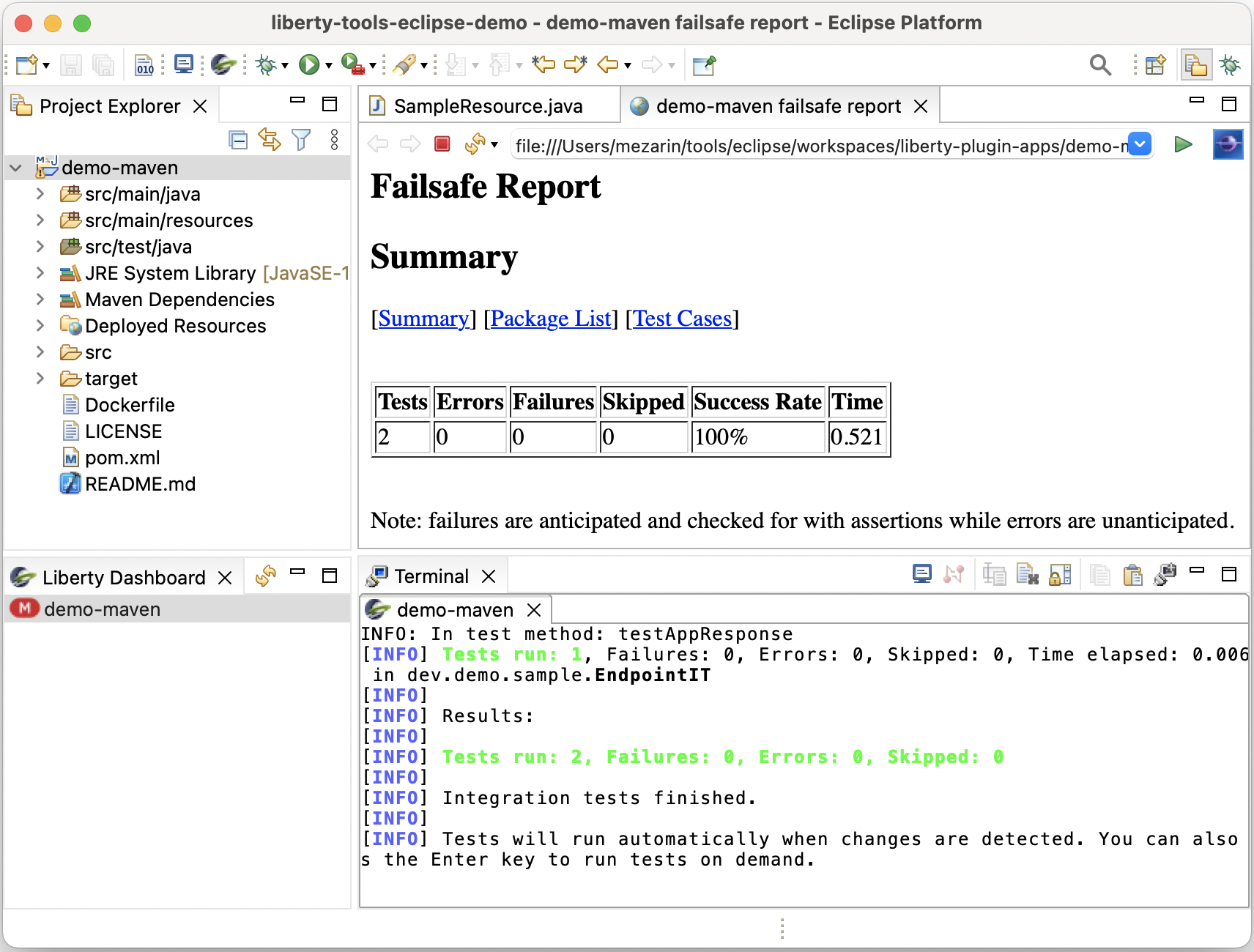The image size is (1254, 952).
Task: Click the binary 010 toolbar icon
Action: pos(145,65)
